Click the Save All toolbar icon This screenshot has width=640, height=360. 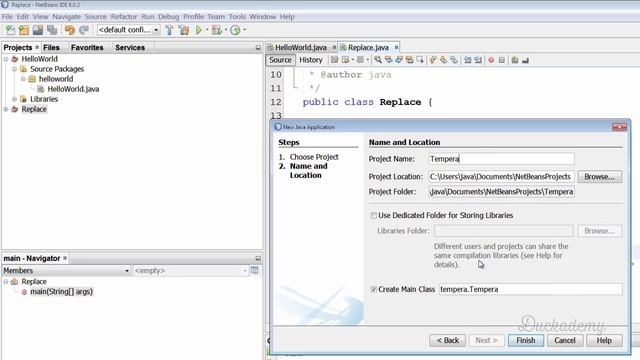click(x=52, y=30)
